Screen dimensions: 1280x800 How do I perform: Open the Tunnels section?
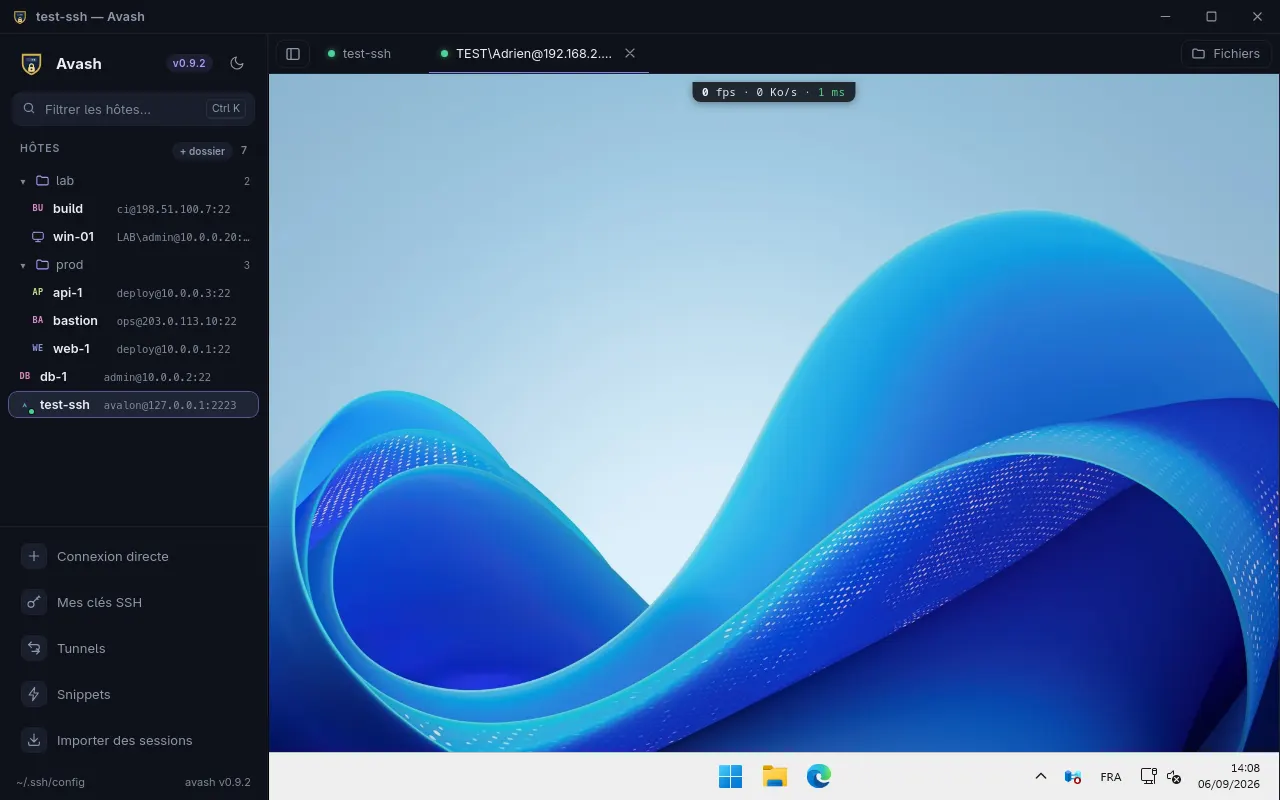click(134, 648)
